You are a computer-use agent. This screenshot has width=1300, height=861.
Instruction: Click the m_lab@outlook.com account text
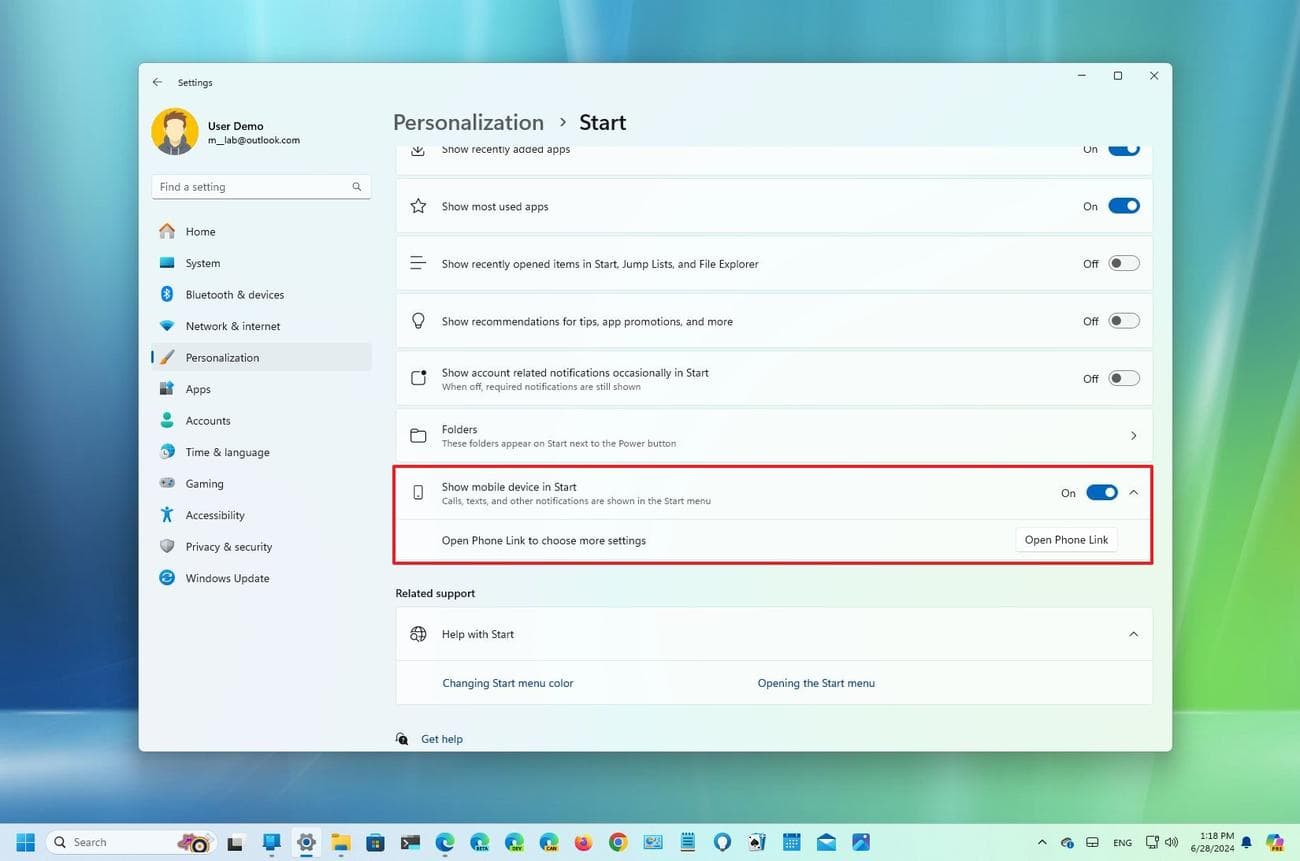click(254, 141)
